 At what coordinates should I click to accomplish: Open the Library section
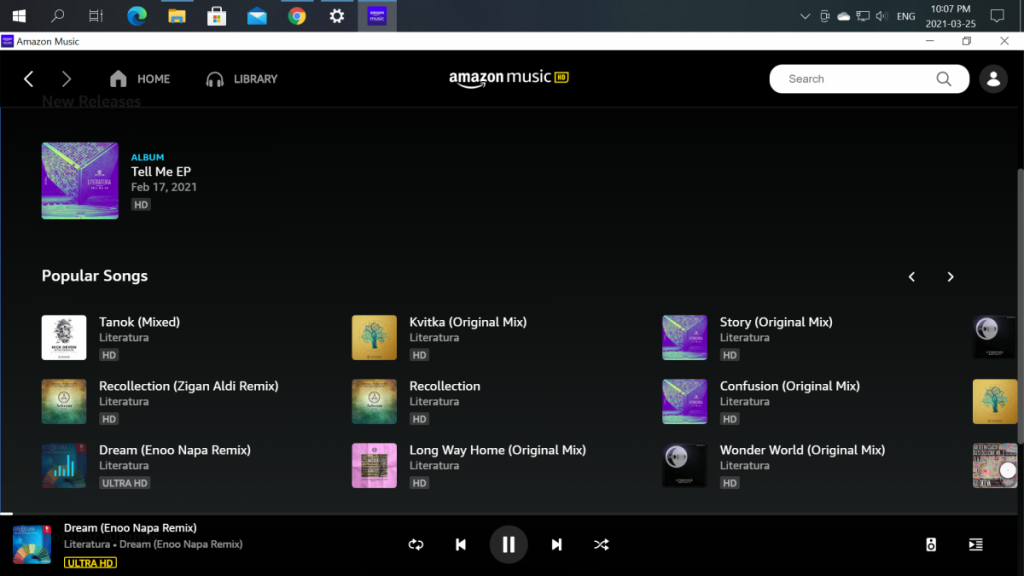point(242,79)
